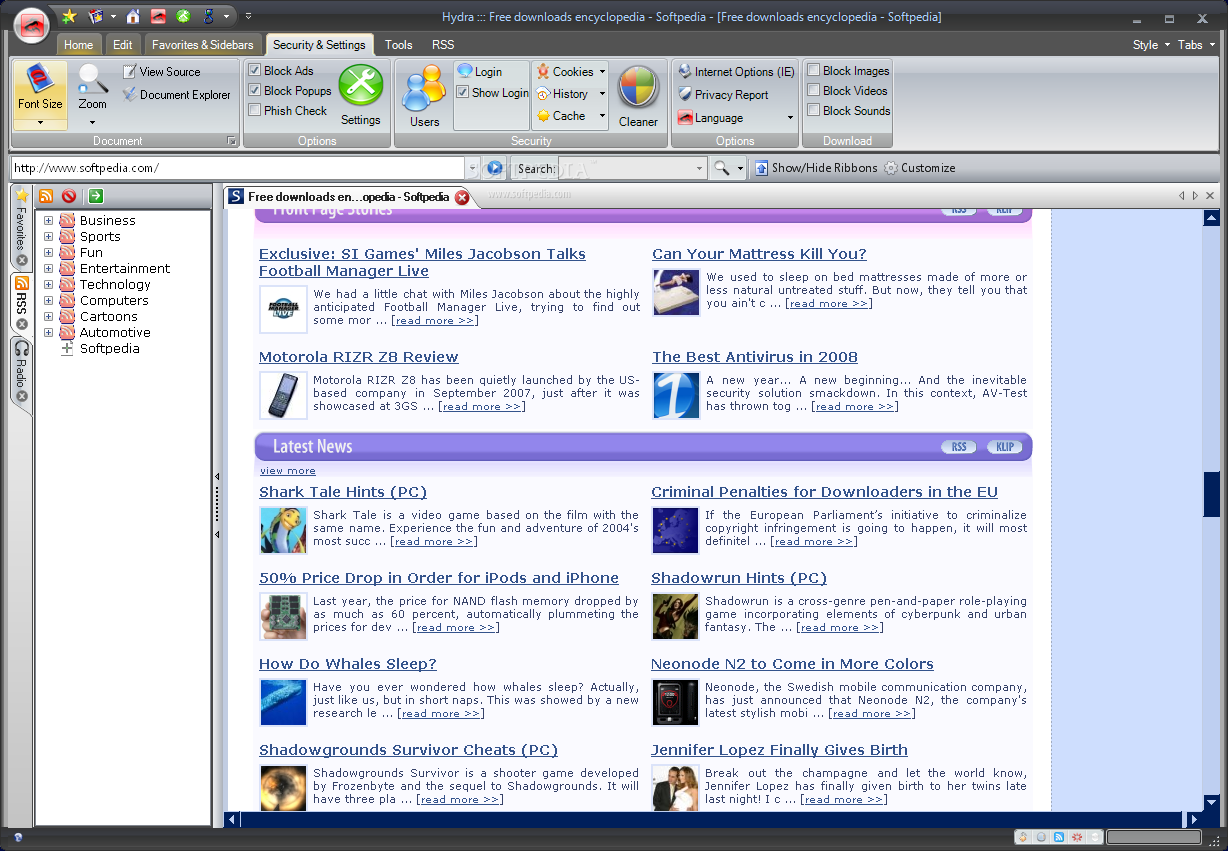Click the vertical scrollbar thumb of page
The width and height of the screenshot is (1228, 851).
1212,493
